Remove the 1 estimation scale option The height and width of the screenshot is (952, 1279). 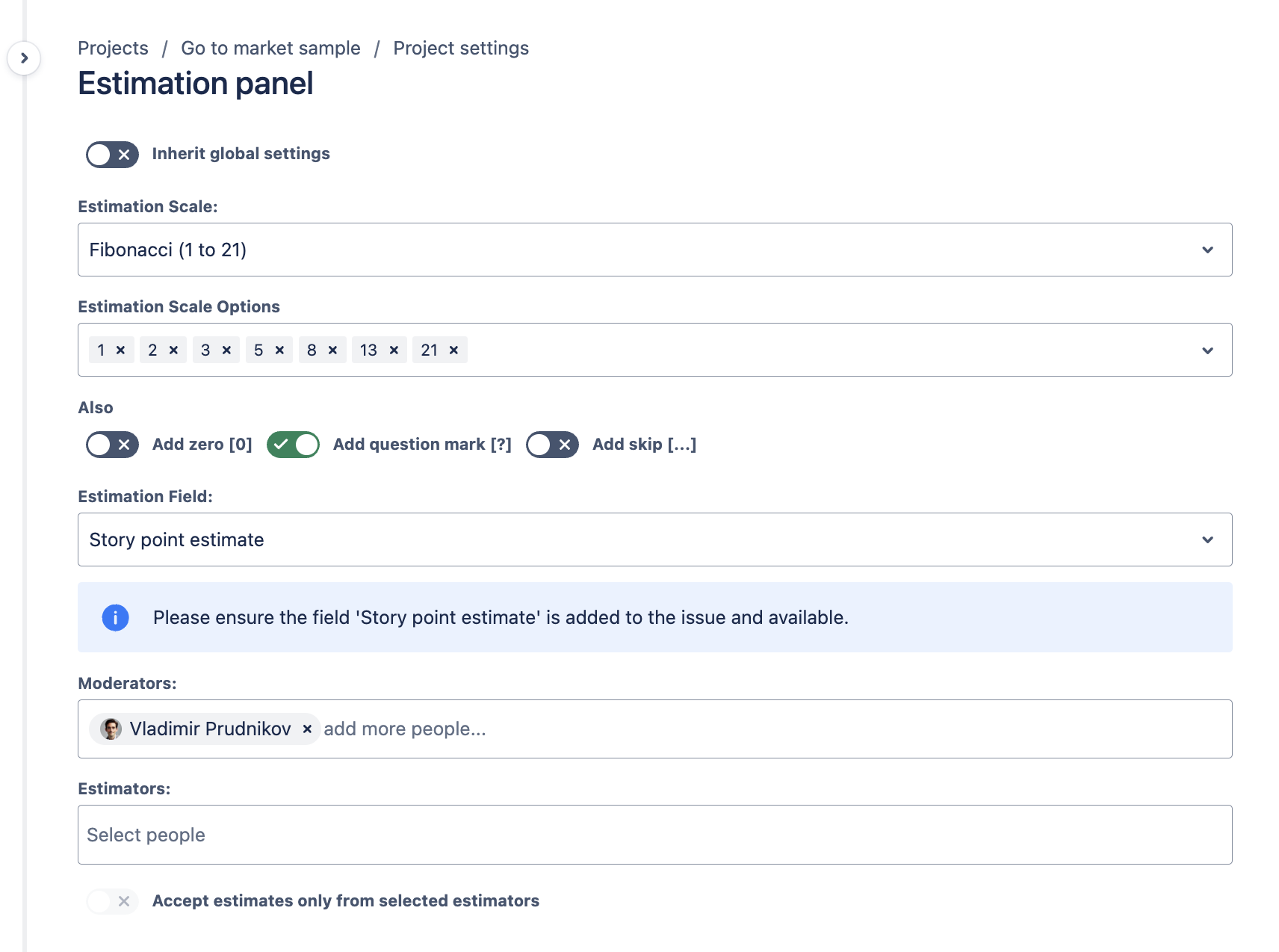click(x=120, y=350)
